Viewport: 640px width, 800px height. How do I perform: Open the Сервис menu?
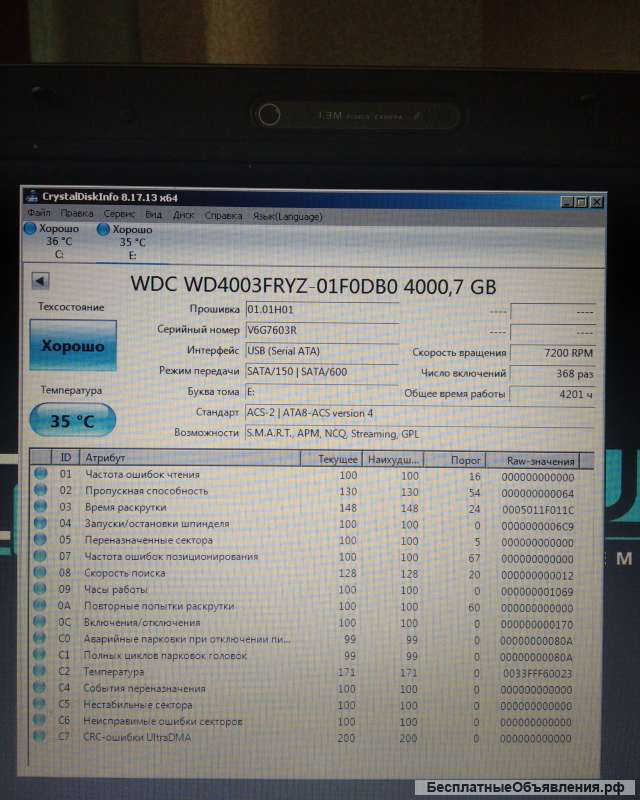tap(119, 214)
